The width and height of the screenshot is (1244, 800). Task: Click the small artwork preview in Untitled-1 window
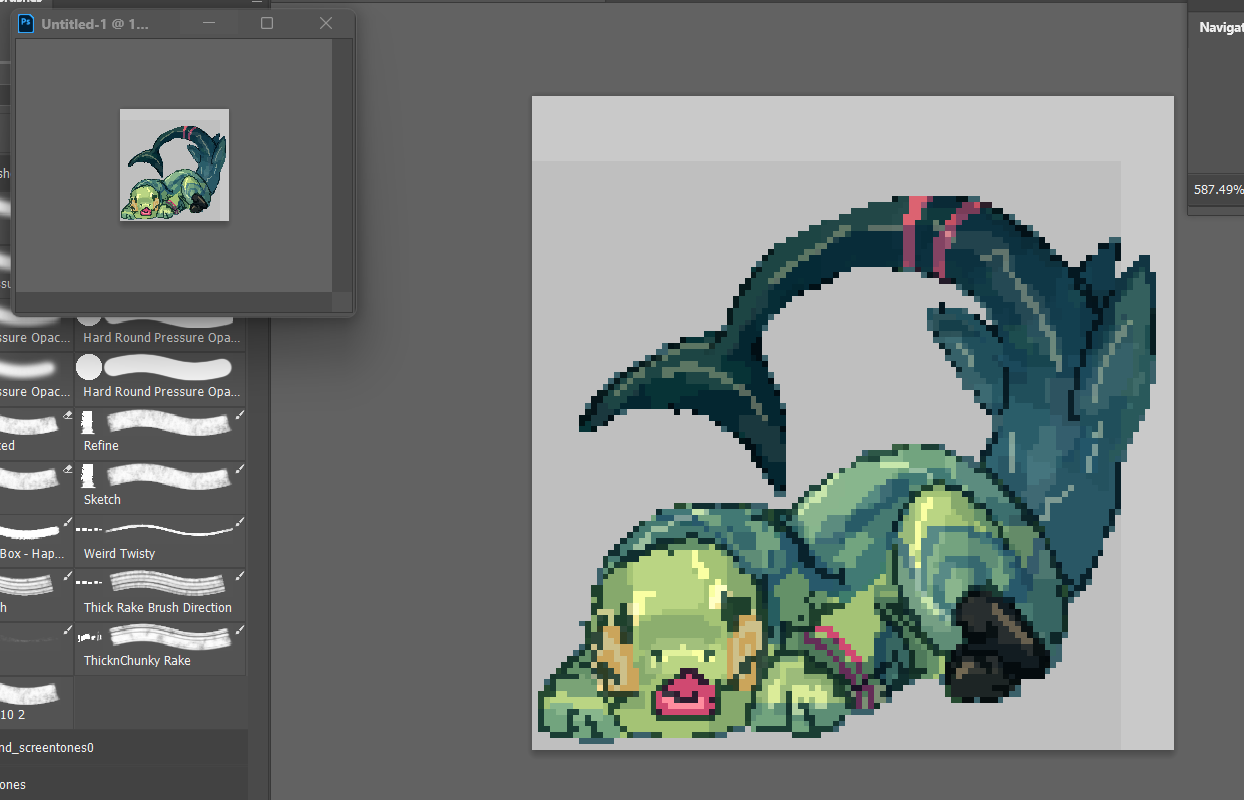(x=175, y=166)
